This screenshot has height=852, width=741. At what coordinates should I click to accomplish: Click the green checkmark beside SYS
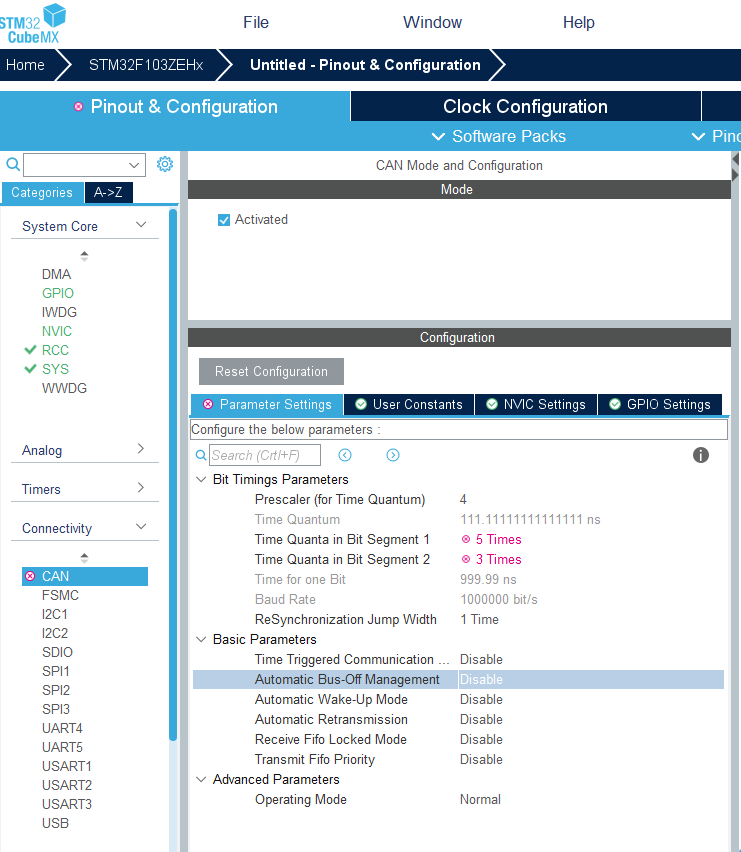(30, 368)
